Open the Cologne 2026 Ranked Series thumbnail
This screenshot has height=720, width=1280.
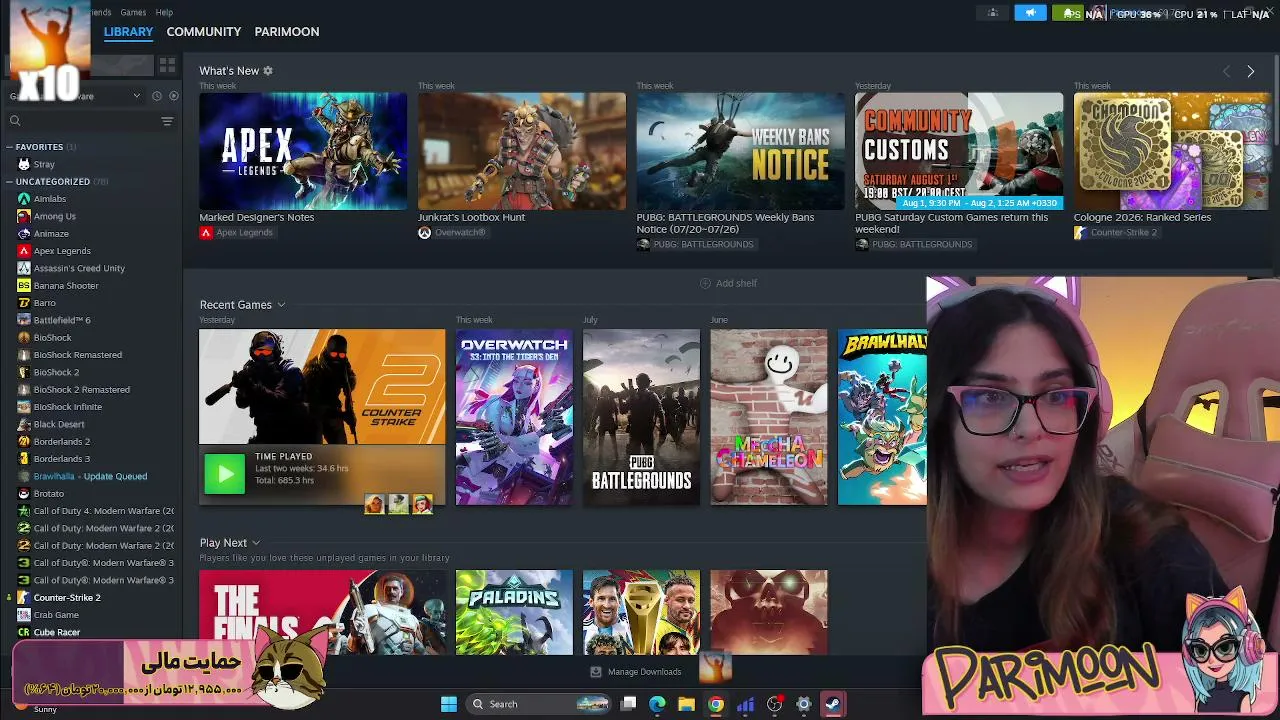point(1172,151)
